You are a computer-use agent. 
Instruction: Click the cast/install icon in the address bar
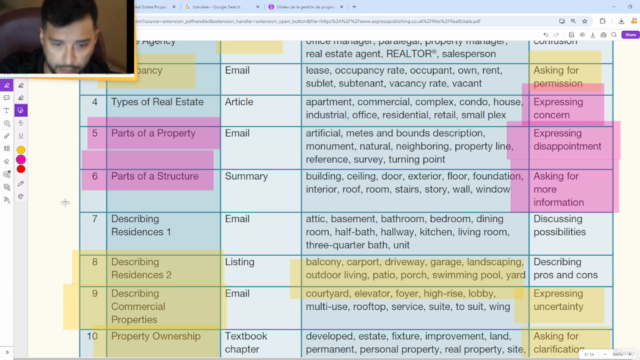point(562,21)
